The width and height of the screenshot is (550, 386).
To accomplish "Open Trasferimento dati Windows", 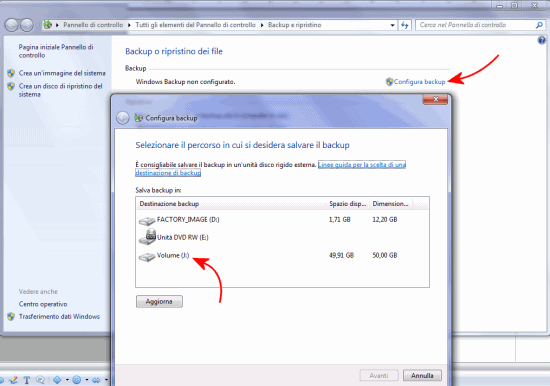I will pos(59,317).
